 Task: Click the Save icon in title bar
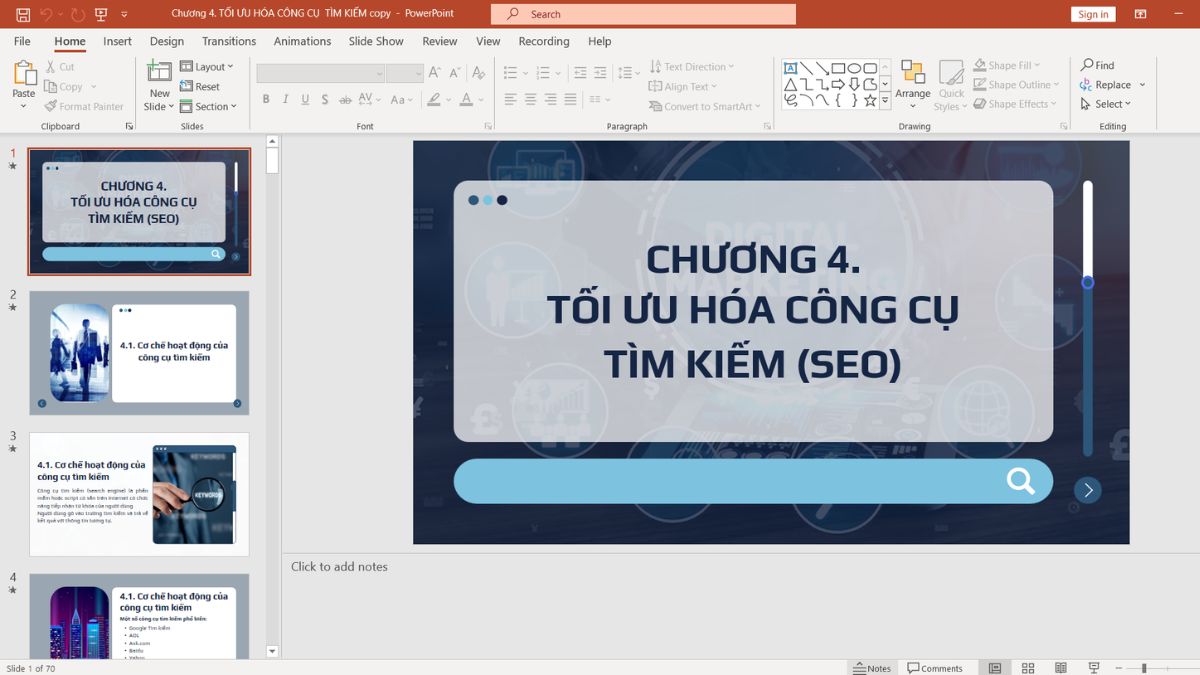coord(23,14)
